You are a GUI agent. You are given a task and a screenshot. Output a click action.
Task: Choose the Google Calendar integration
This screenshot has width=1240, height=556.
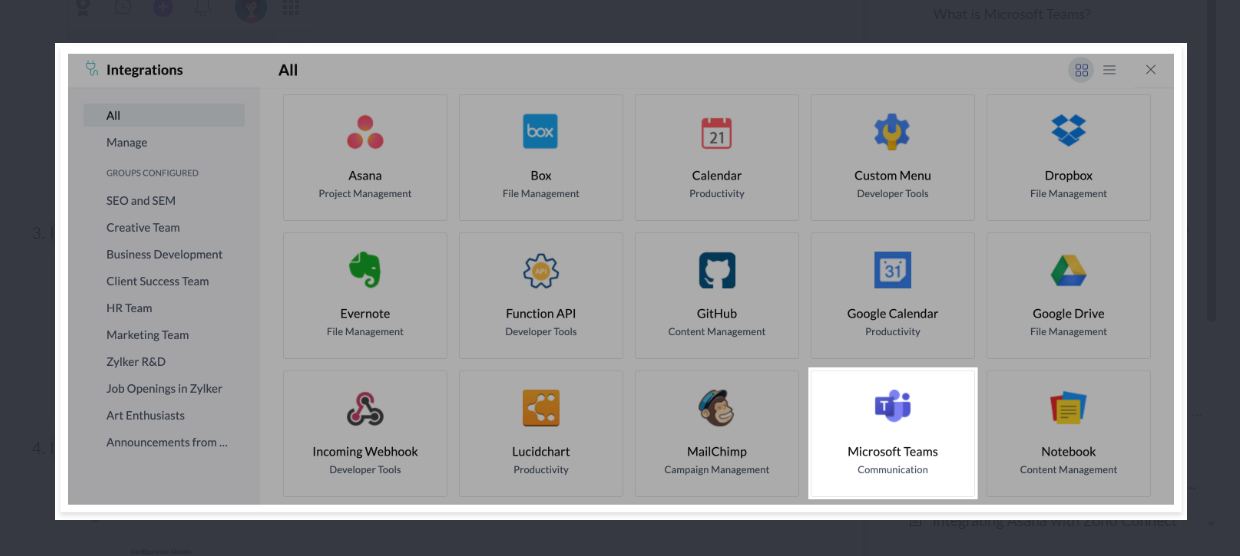pos(893,295)
